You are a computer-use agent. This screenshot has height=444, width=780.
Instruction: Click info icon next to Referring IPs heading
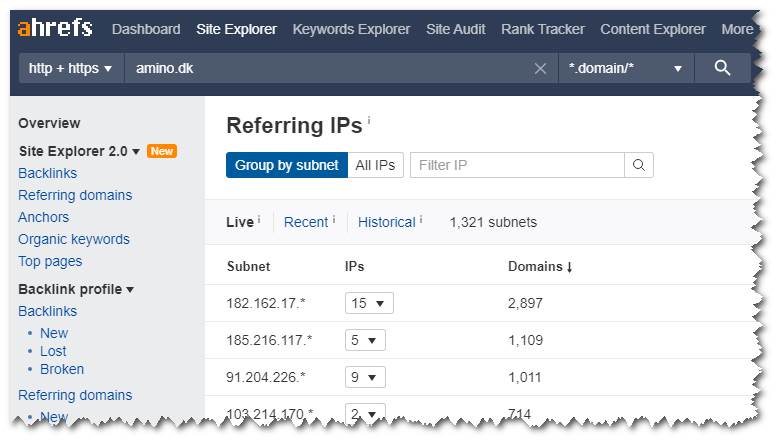(x=368, y=121)
